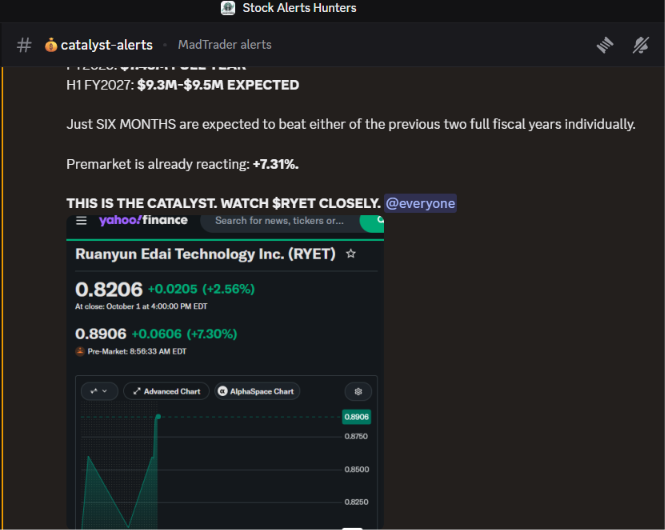The image size is (665, 530).
Task: Focus the Search for news, tickers field
Action: [x=279, y=221]
